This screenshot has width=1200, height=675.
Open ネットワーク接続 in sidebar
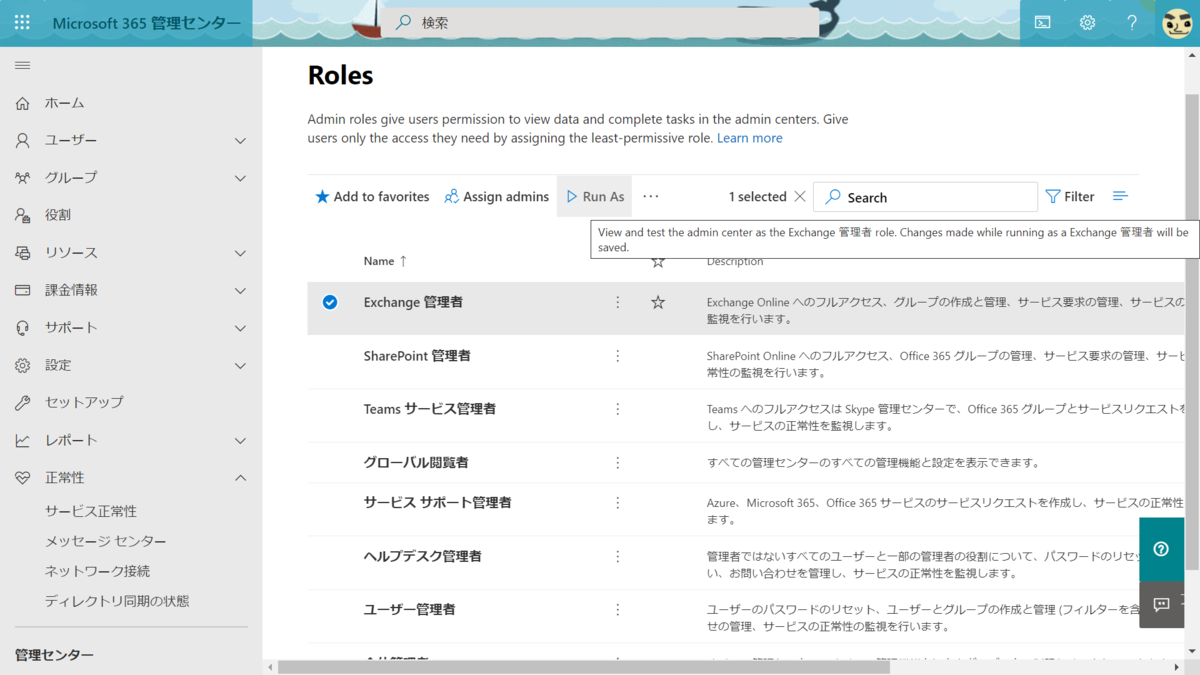tap(98, 571)
